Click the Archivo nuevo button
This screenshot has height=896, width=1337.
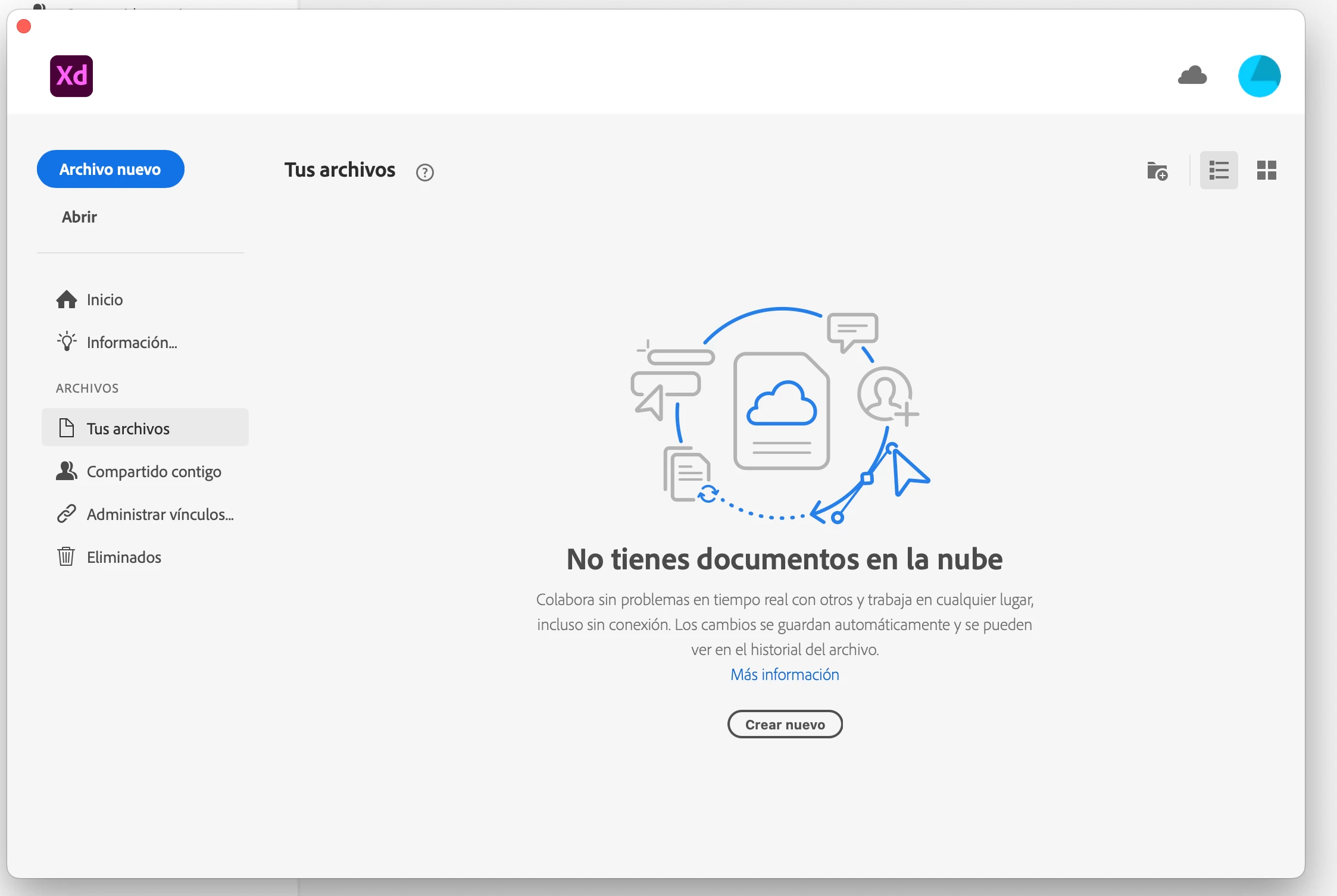point(111,170)
